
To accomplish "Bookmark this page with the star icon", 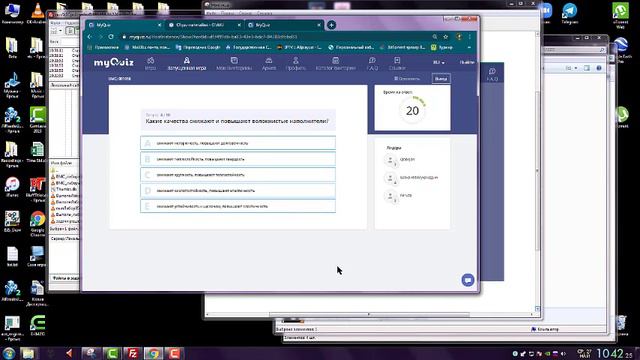I will coord(446,37).
